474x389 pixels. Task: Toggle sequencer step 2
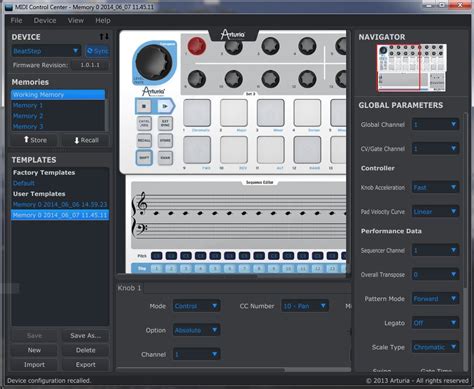[171, 268]
